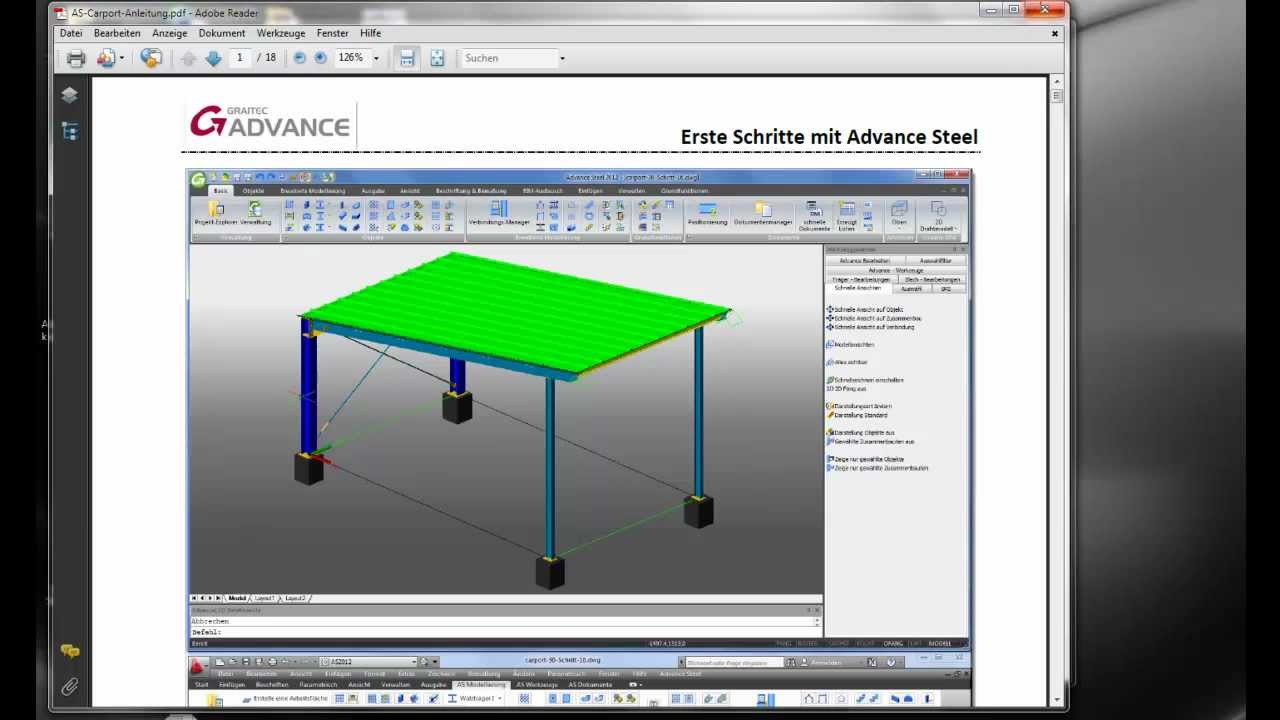
Task: Click 'Darstellung Standard' in the page image
Action: coord(860,415)
